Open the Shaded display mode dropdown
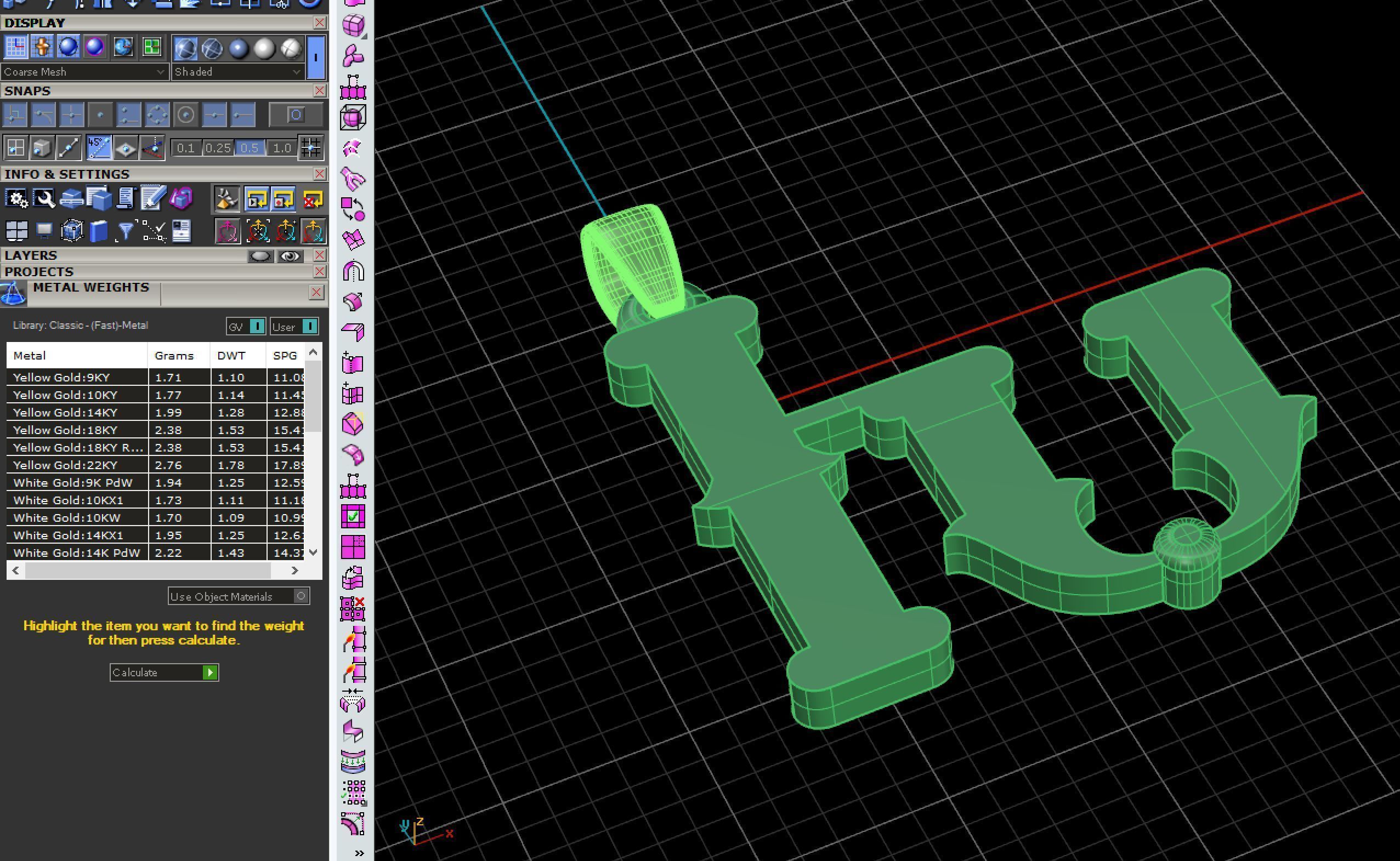 (237, 72)
